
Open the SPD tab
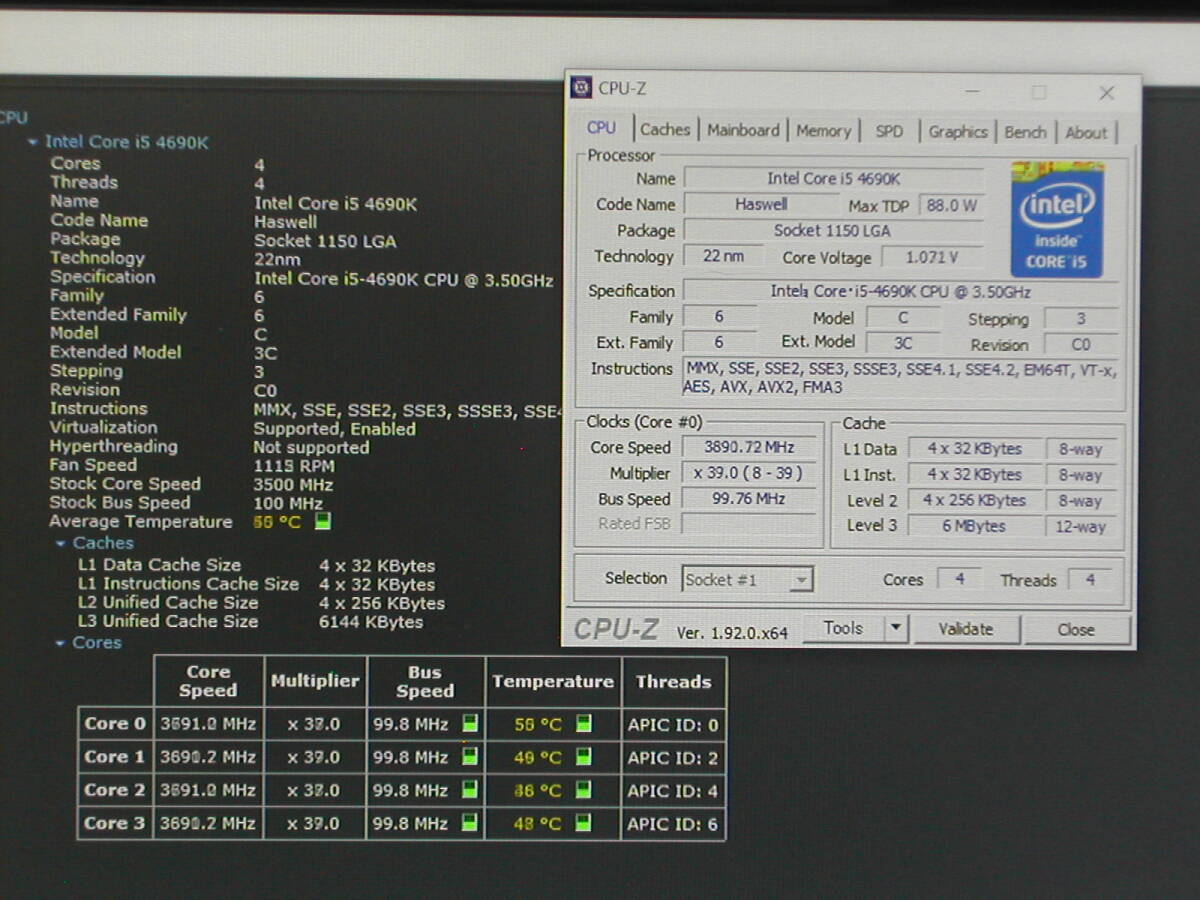tap(889, 131)
